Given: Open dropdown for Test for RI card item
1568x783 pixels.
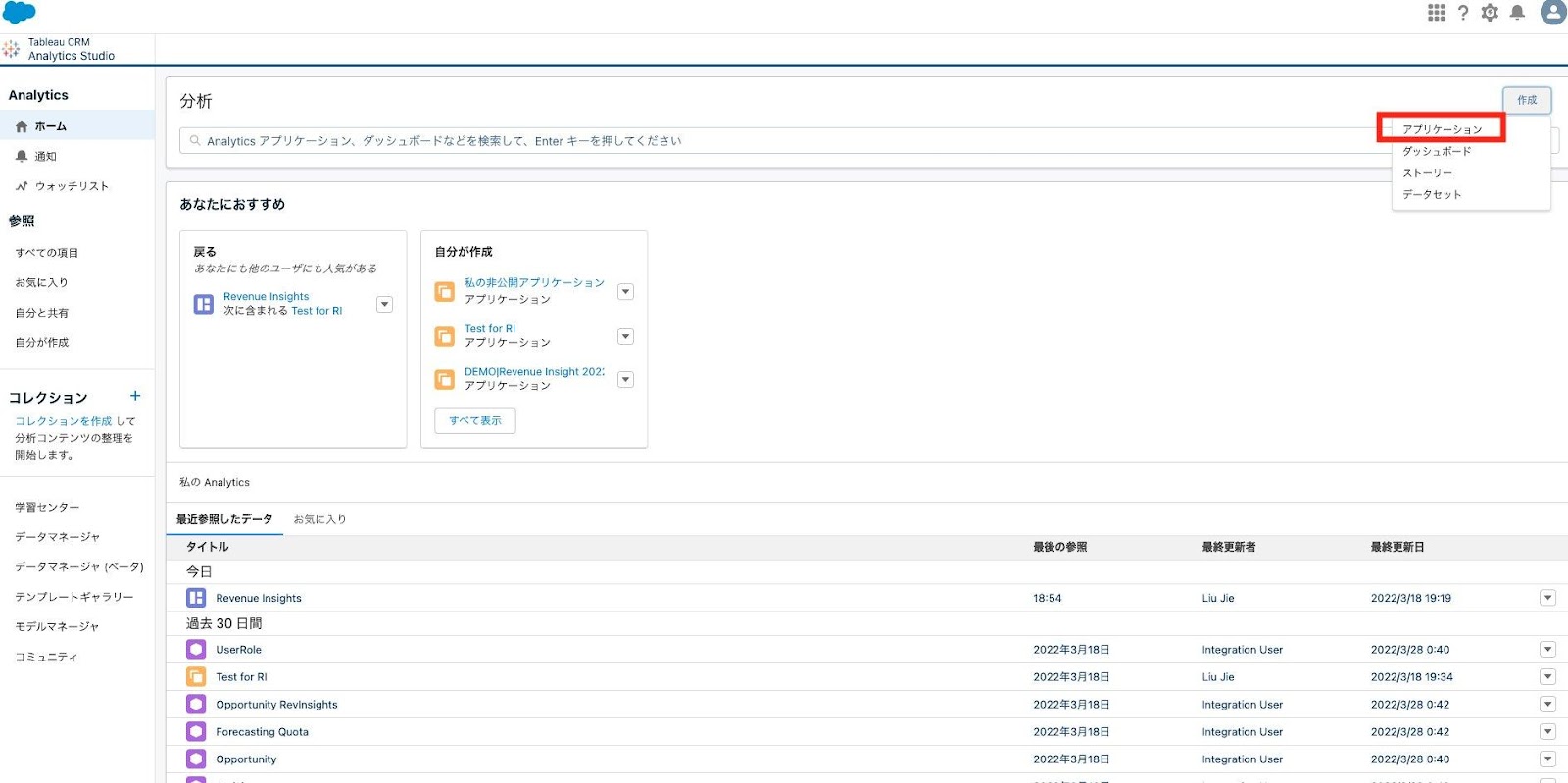Looking at the screenshot, I should point(625,337).
